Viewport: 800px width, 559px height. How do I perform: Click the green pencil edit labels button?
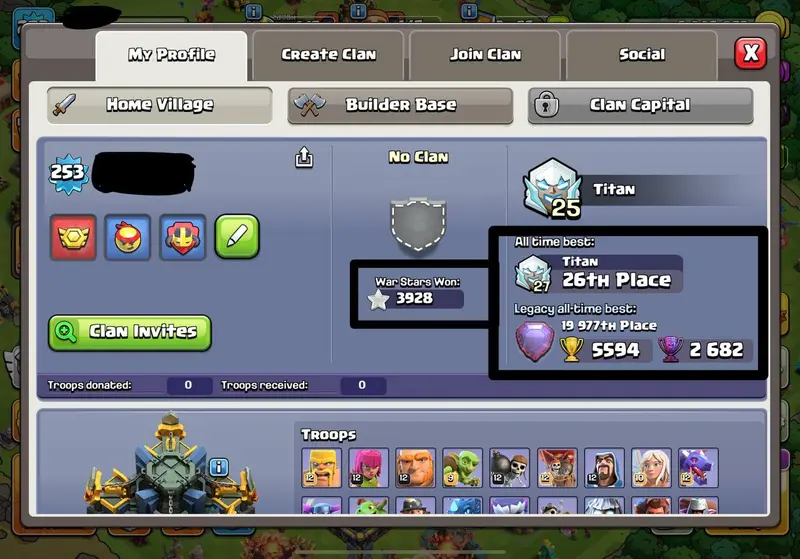[x=237, y=237]
